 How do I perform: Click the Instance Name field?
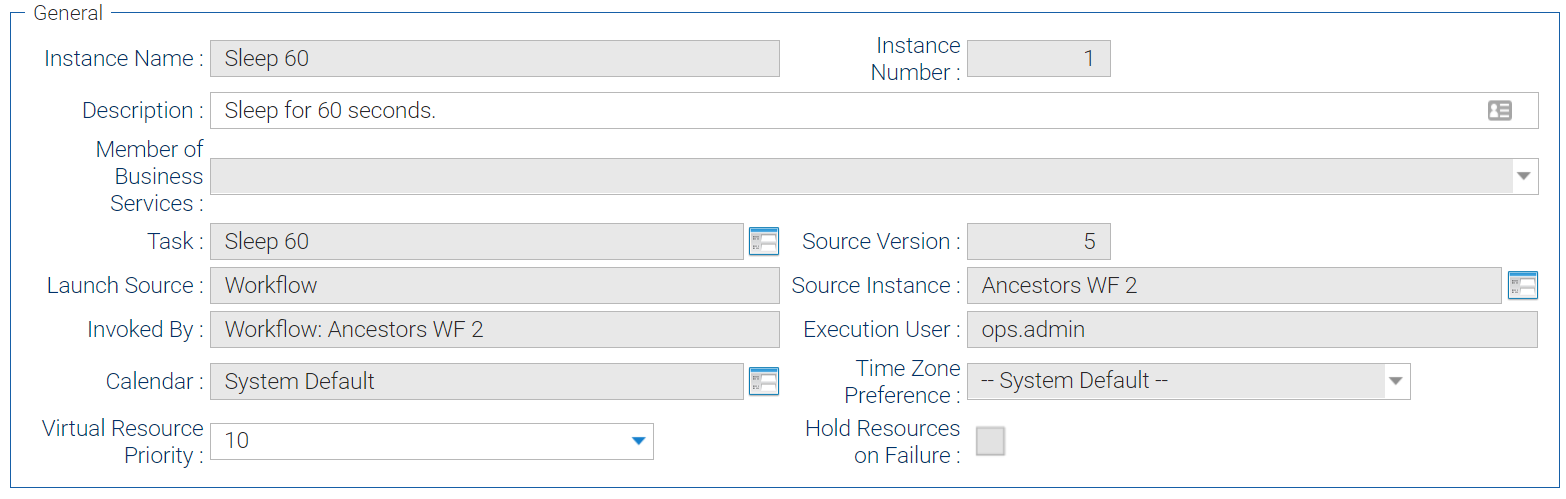coord(494,59)
